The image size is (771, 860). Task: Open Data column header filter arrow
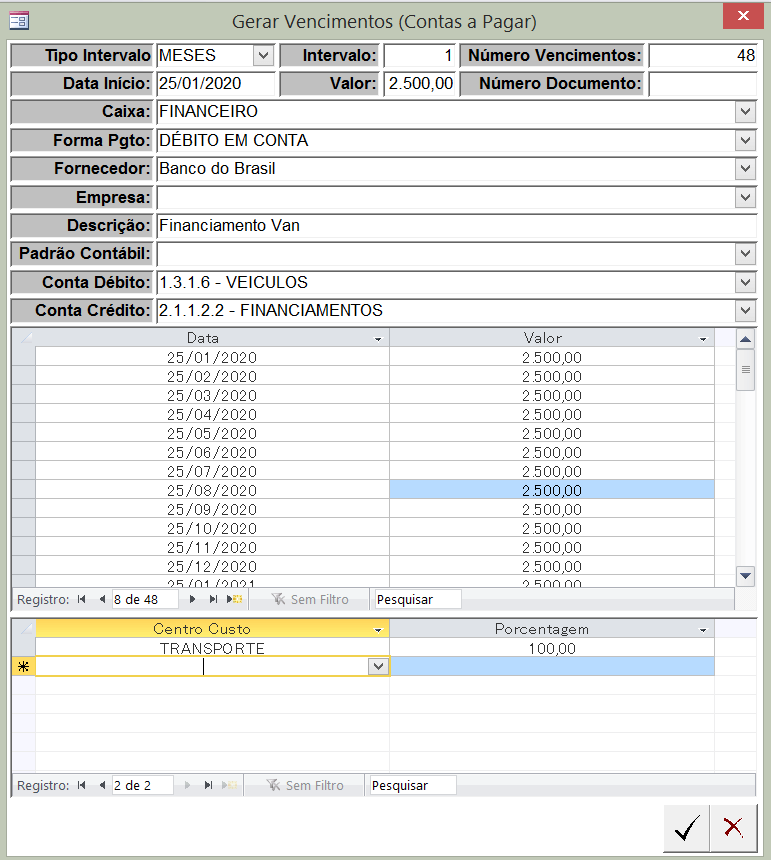pos(377,339)
